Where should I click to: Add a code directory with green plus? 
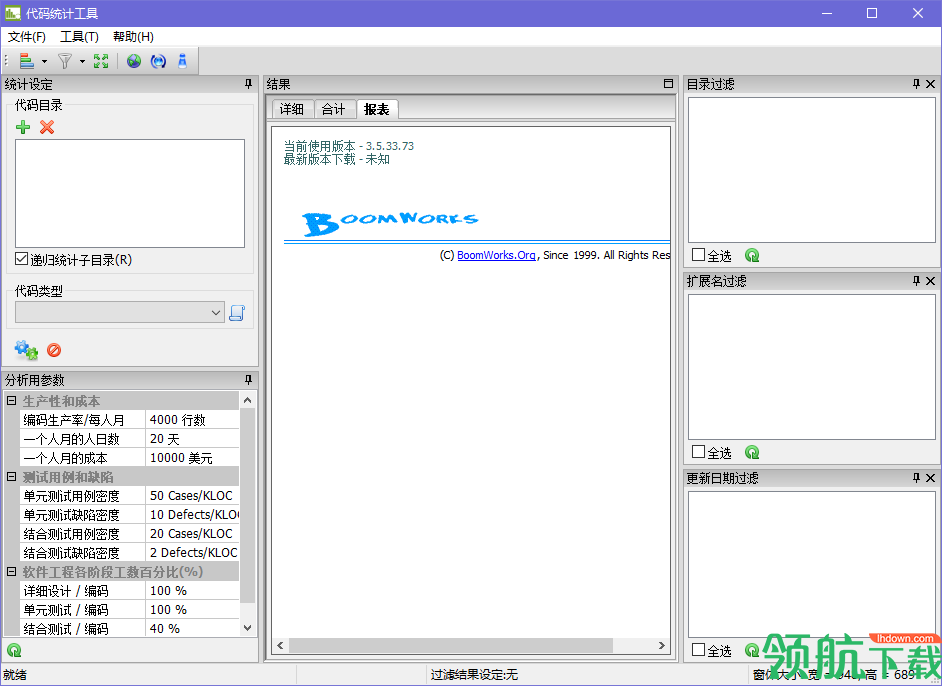click(23, 127)
